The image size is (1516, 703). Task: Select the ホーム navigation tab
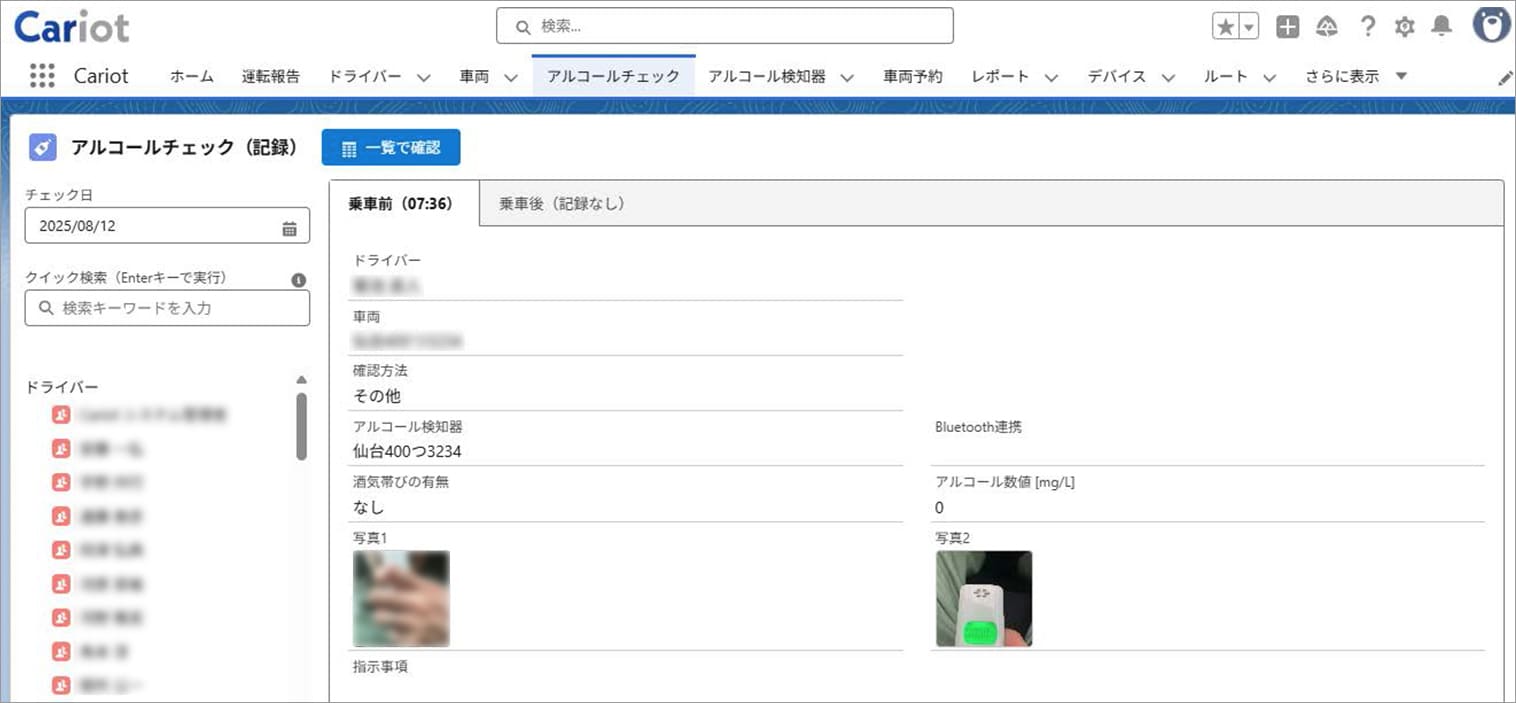click(x=191, y=76)
